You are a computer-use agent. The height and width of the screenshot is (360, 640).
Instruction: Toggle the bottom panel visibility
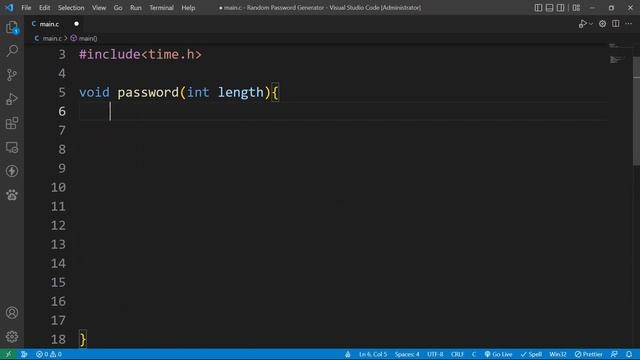click(549, 8)
